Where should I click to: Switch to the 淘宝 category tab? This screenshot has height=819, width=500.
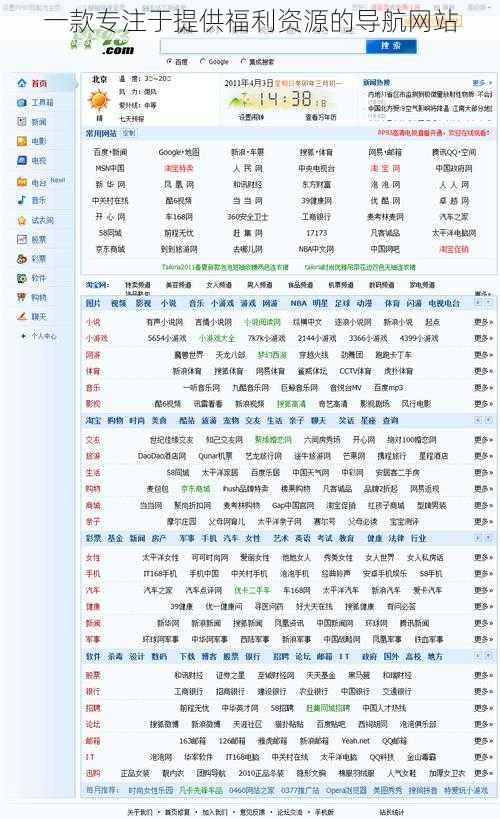coord(94,420)
